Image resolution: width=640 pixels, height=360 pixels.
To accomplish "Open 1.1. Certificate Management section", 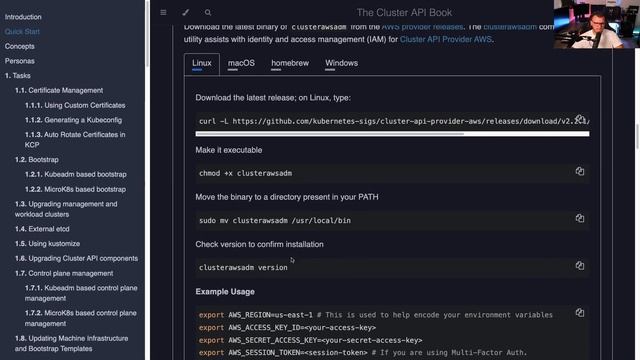I will 59,91.
